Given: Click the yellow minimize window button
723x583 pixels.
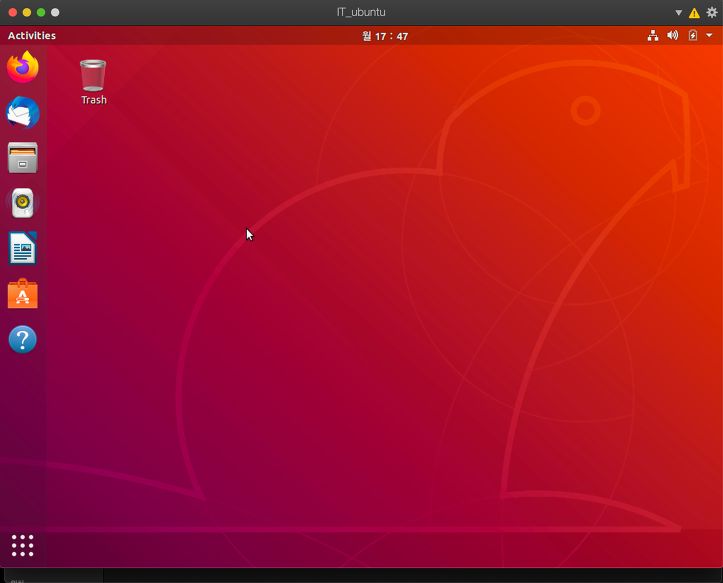Looking at the screenshot, I should click(27, 12).
